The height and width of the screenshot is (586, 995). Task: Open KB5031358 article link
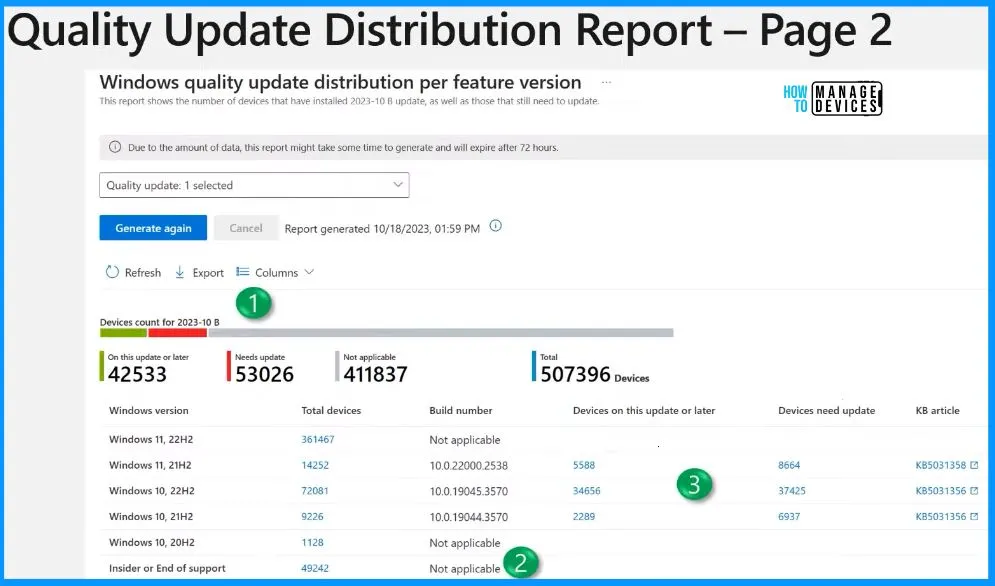click(x=940, y=465)
